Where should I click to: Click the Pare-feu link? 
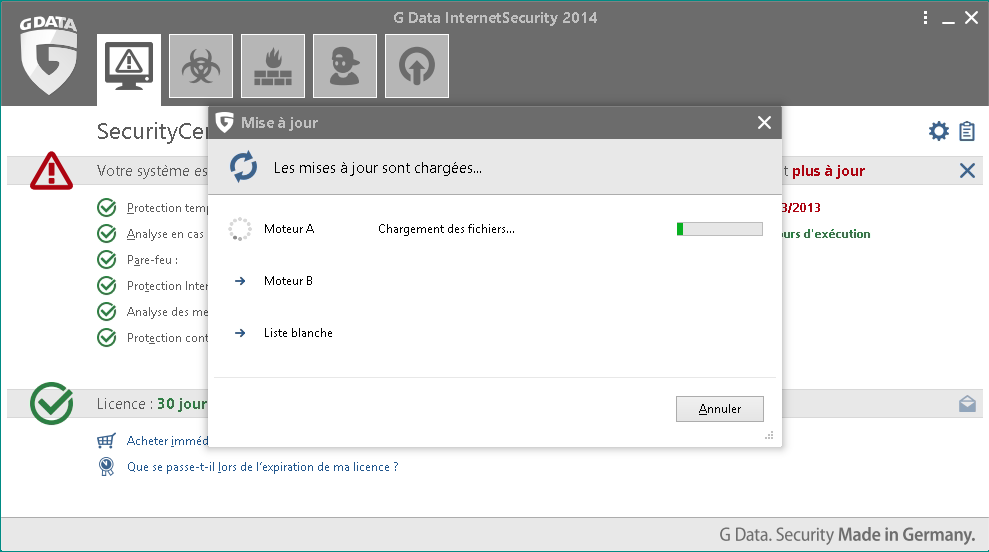(x=152, y=260)
